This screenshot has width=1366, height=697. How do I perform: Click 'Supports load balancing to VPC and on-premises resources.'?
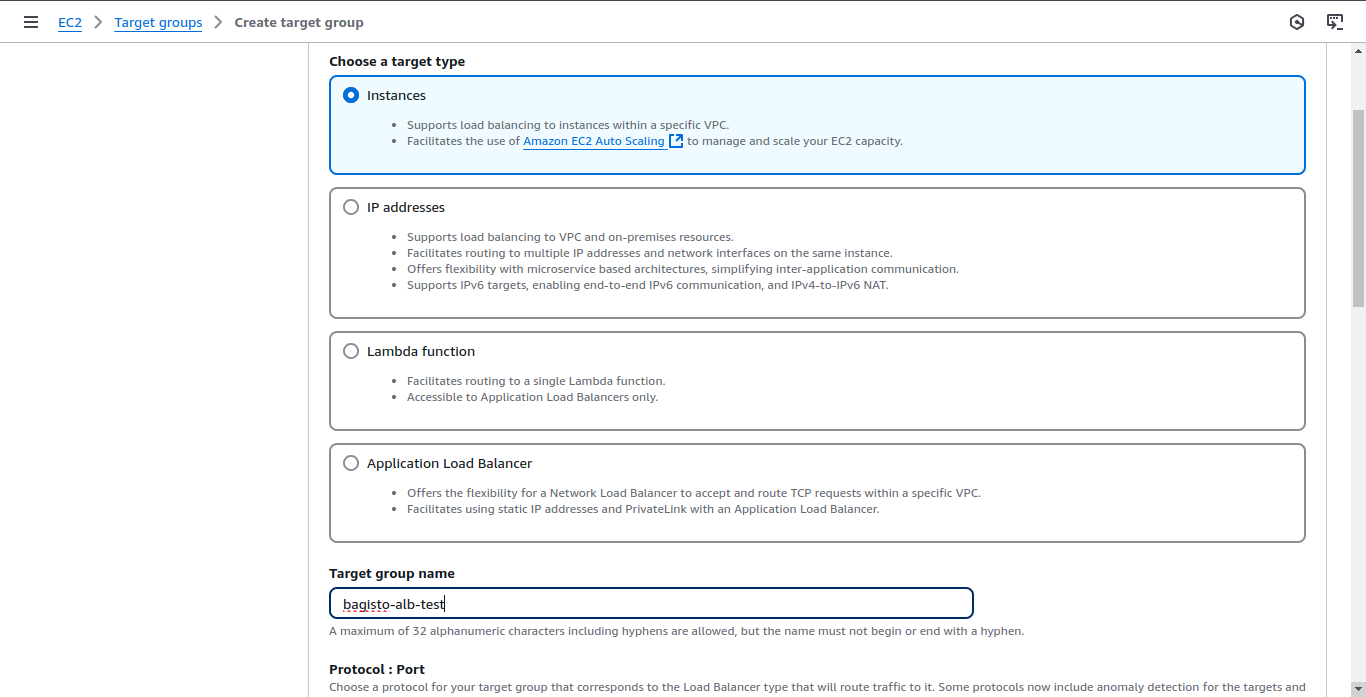pos(570,237)
